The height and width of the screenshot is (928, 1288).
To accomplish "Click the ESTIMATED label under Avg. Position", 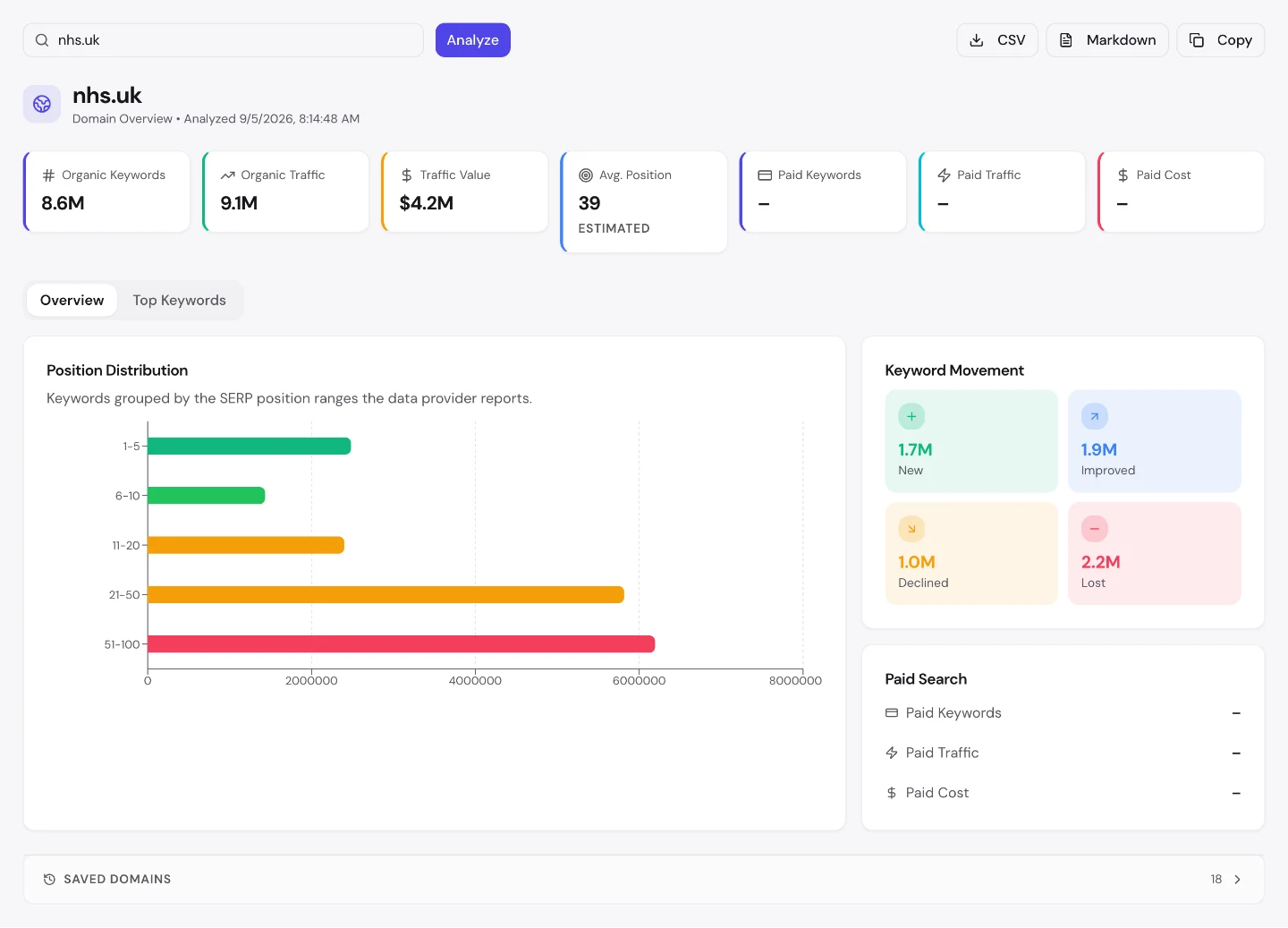I will [614, 229].
